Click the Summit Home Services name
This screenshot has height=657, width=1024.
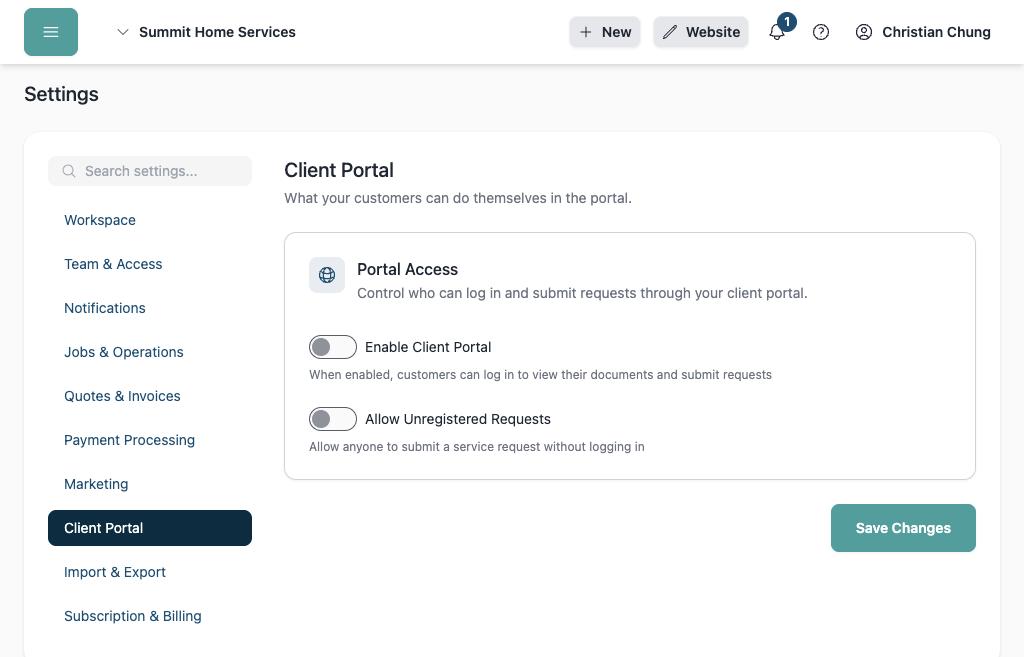pyautogui.click(x=217, y=32)
